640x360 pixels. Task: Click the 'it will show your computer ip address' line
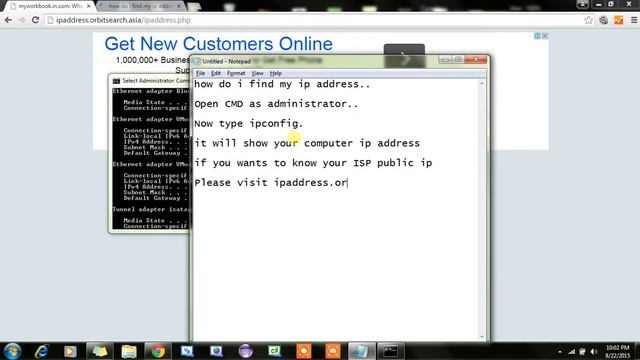point(307,143)
